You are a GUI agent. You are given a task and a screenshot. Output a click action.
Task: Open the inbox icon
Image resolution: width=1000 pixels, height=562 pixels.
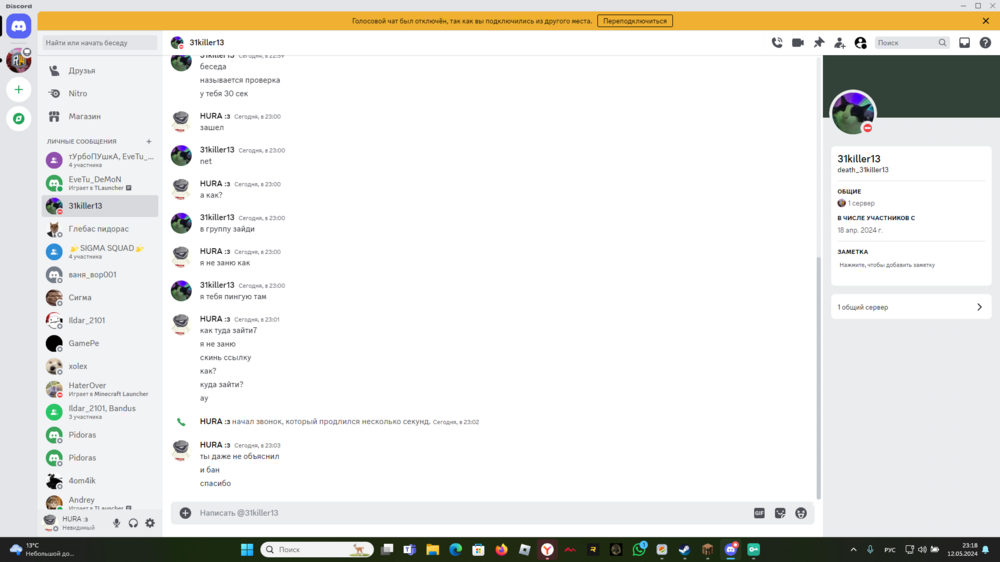[x=964, y=43]
